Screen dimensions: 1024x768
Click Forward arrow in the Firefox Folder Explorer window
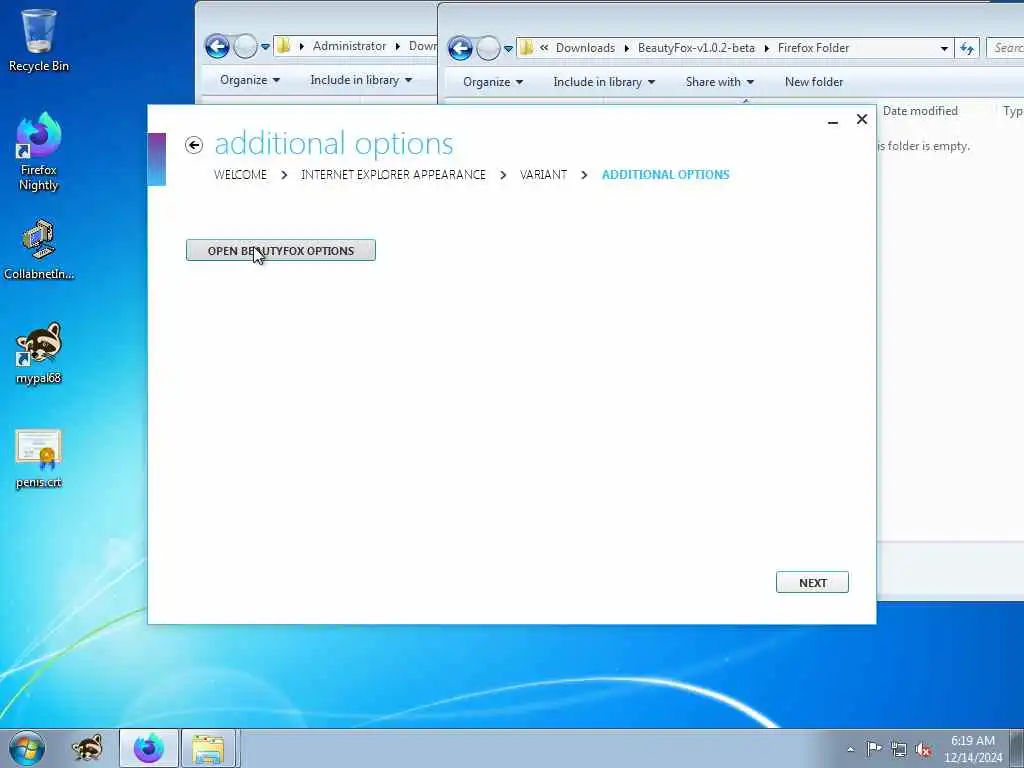pyautogui.click(x=488, y=48)
